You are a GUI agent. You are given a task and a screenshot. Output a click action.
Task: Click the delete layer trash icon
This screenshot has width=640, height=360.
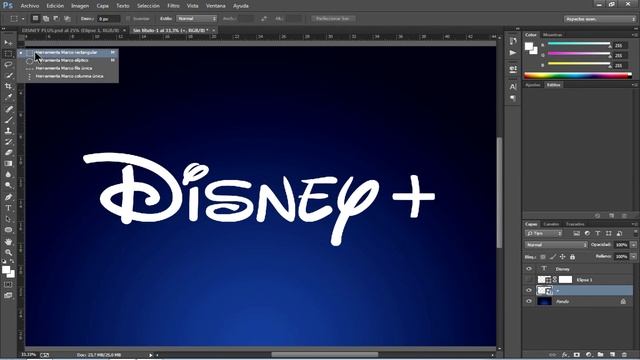(624, 355)
